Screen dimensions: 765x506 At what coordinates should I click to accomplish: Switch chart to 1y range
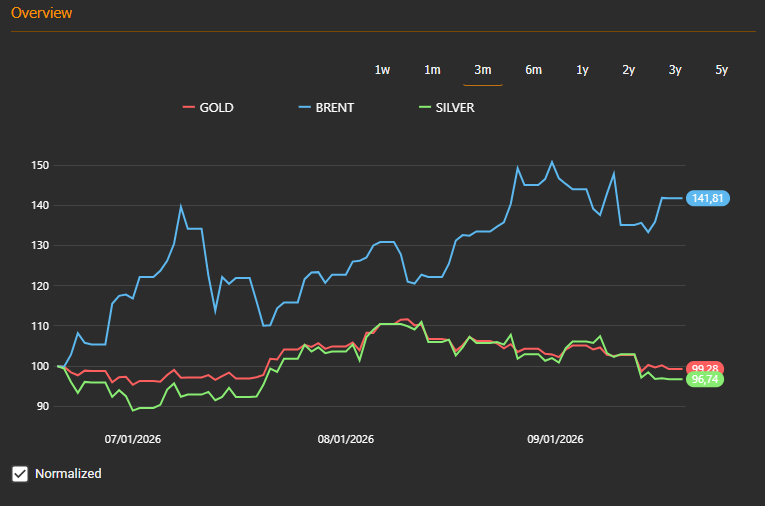tap(582, 70)
